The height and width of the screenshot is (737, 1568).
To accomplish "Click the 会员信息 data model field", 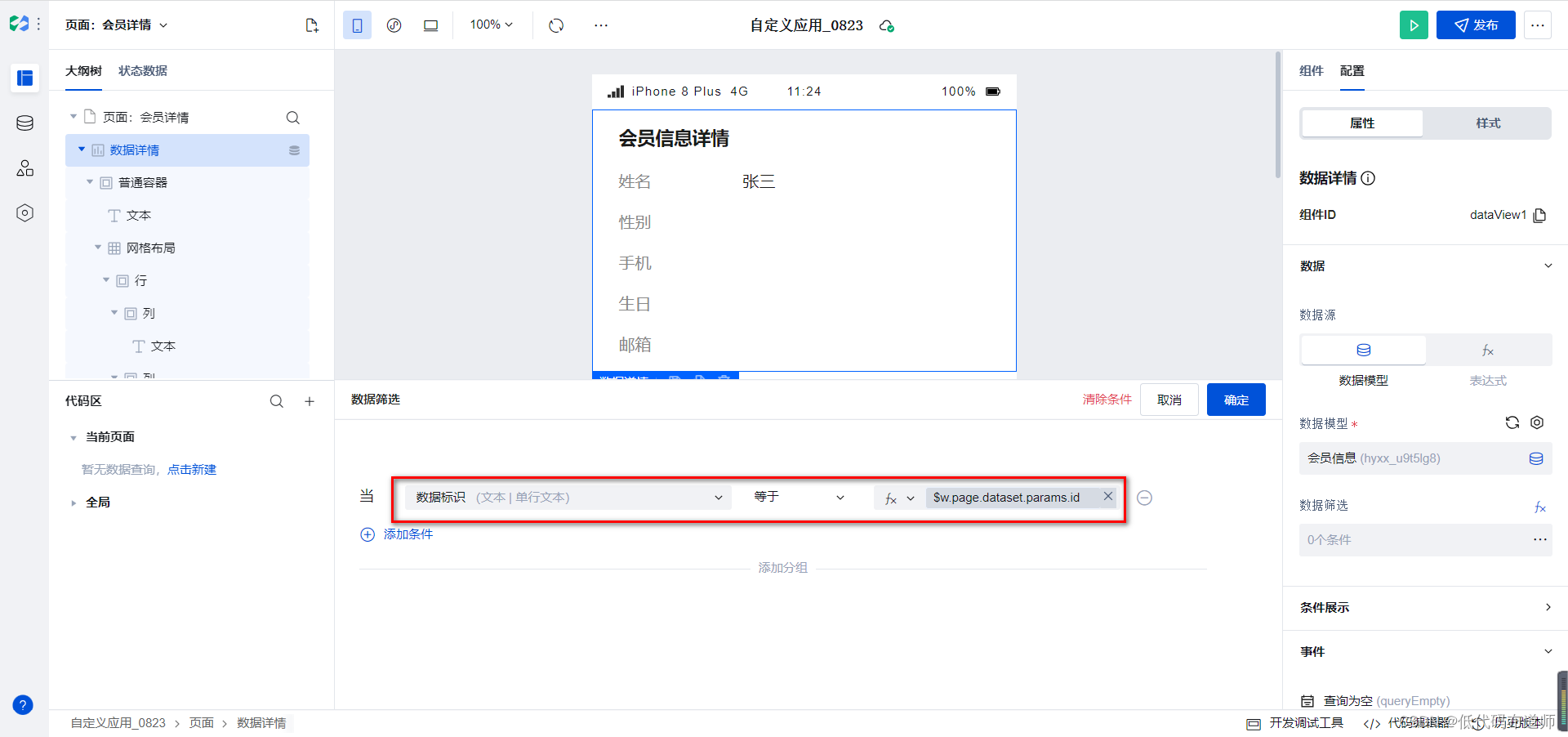I will pyautogui.click(x=1425, y=458).
